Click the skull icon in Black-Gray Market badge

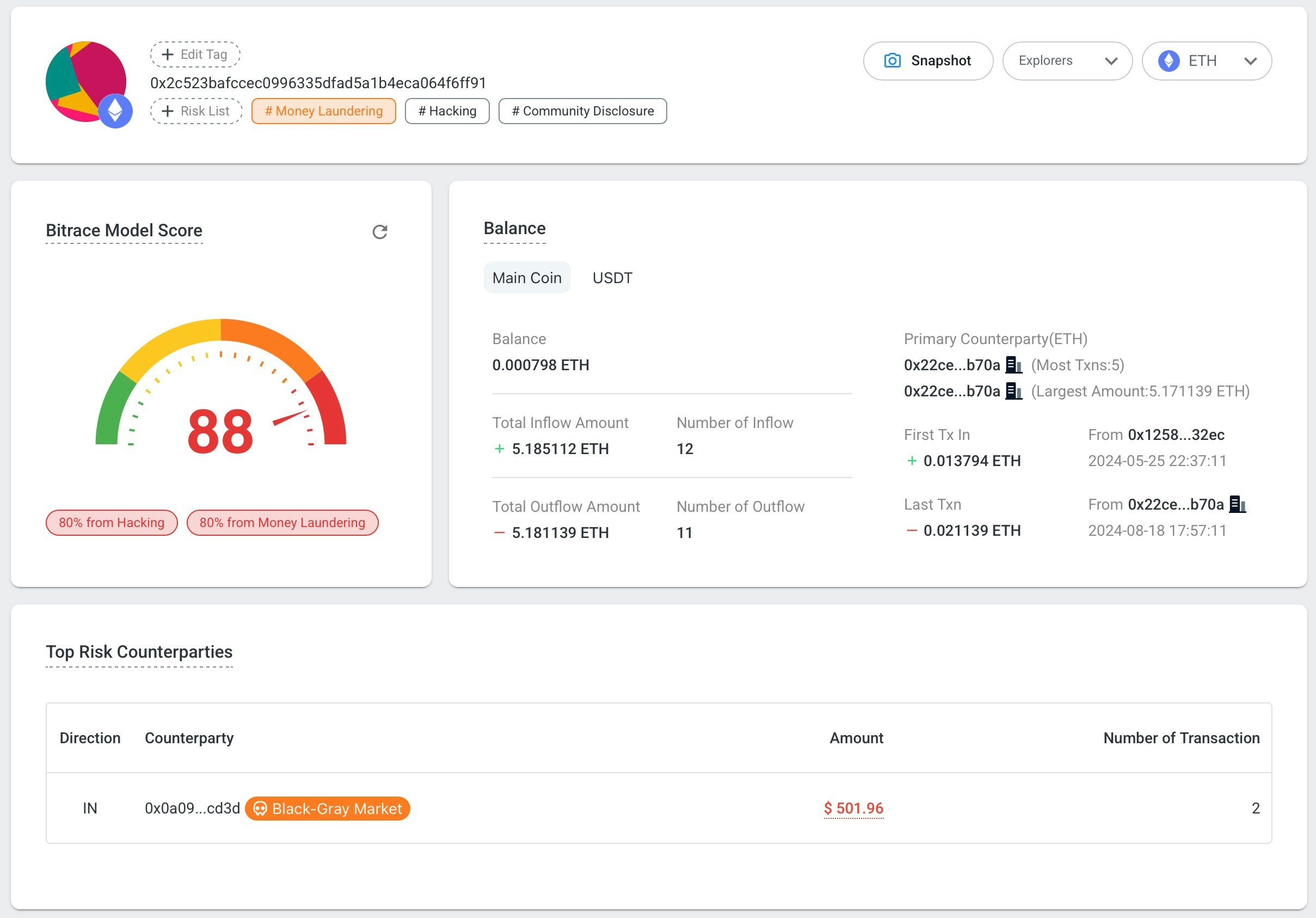pyautogui.click(x=260, y=809)
